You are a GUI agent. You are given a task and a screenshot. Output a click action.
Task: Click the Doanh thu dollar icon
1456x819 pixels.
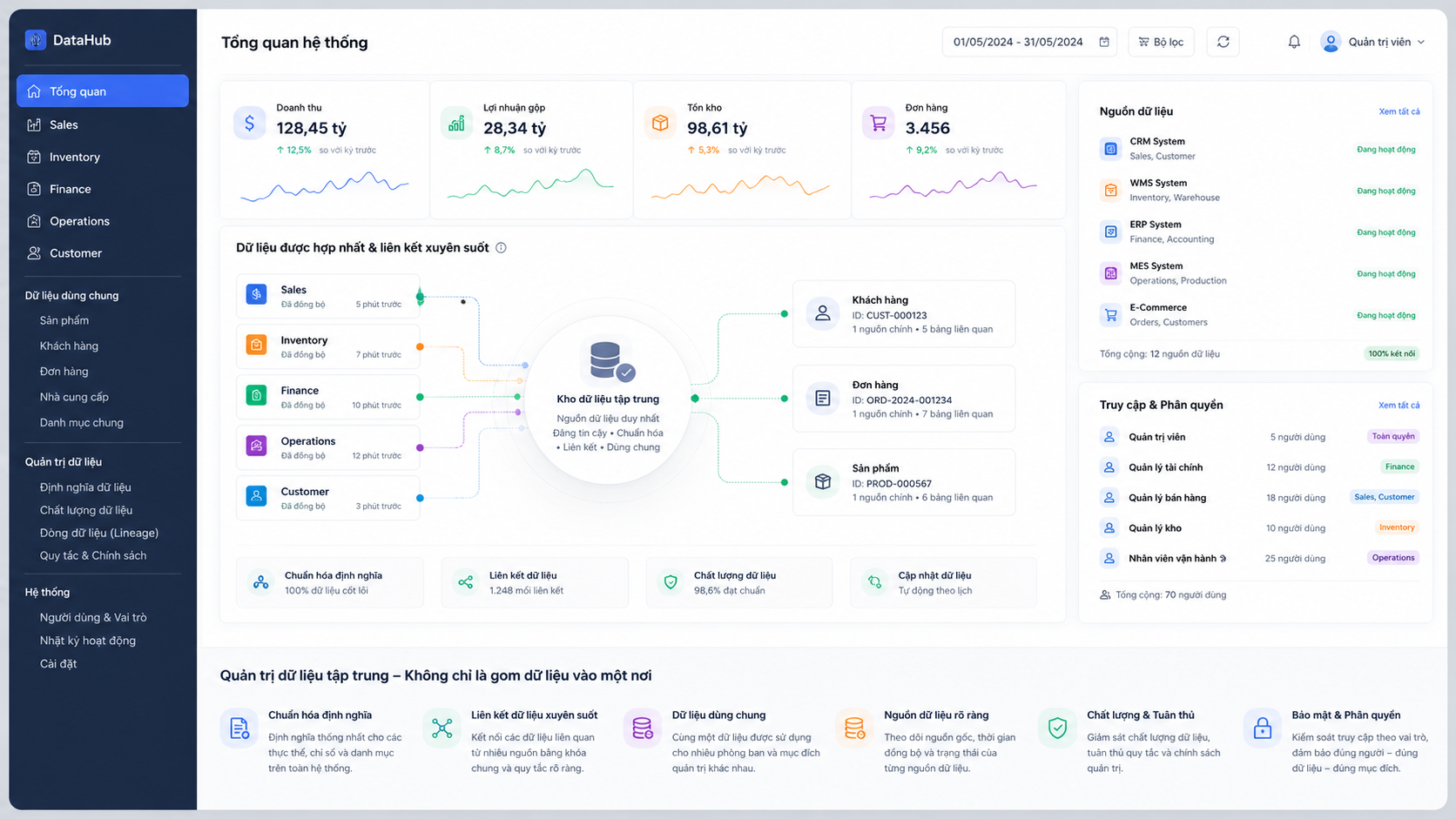click(249, 124)
